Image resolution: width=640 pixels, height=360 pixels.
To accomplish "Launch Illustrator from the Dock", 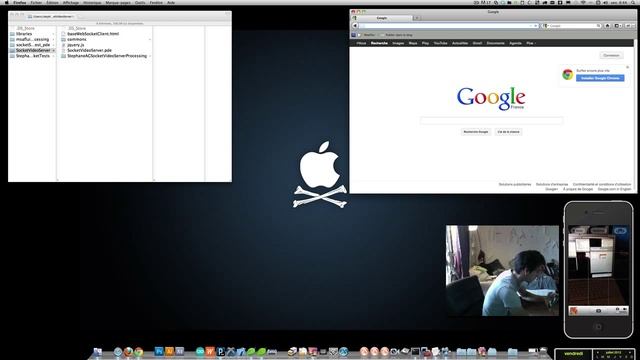I will click(x=169, y=351).
